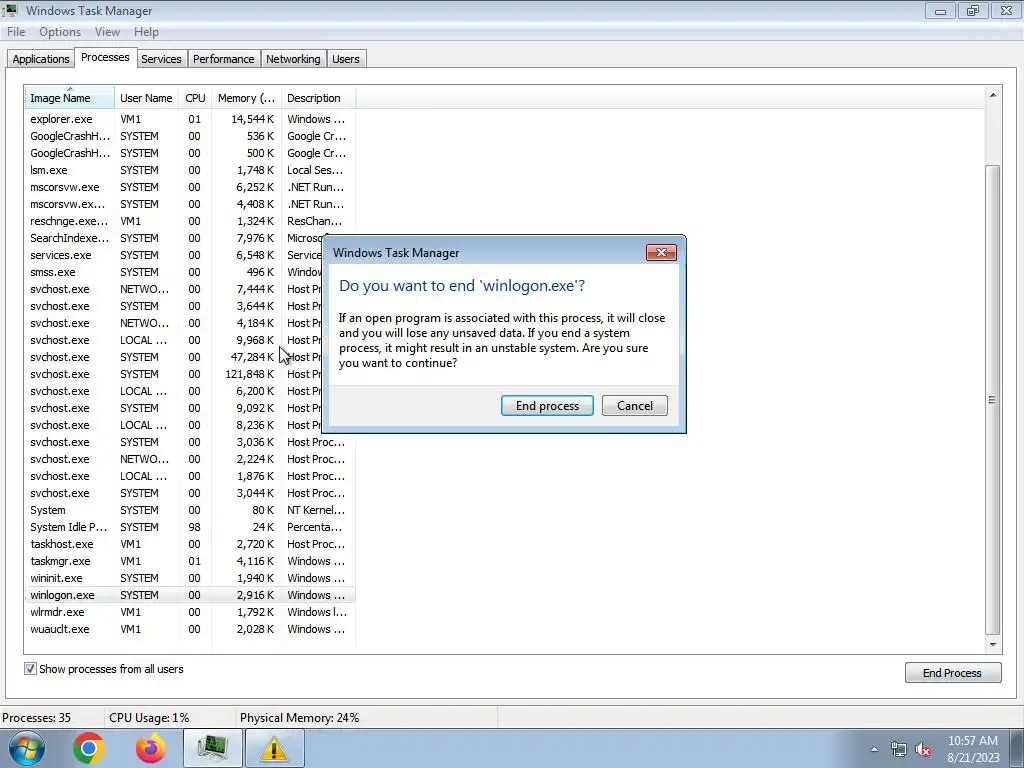Sort by Image Name column header
The image size is (1024, 768).
coord(70,98)
